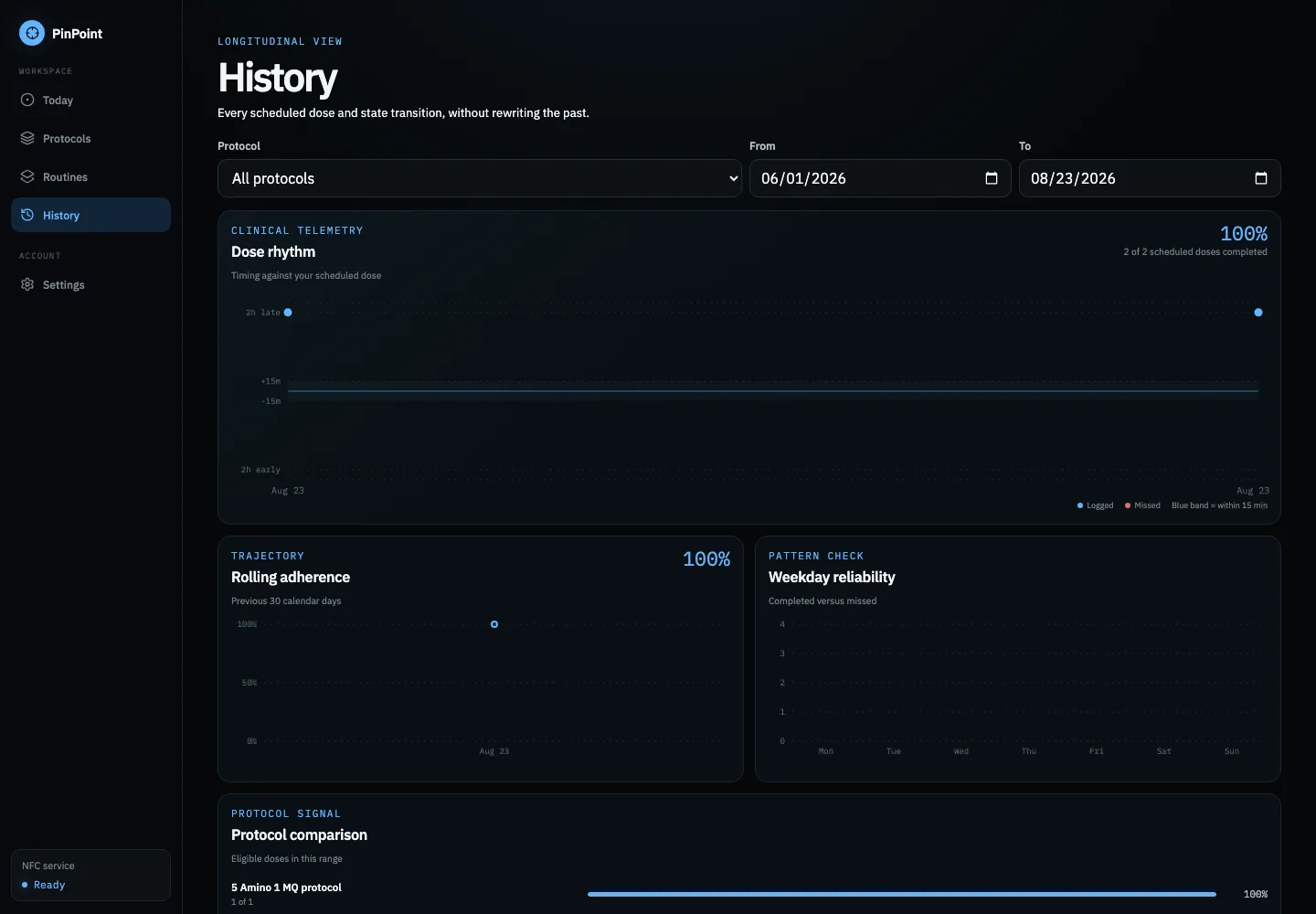Click the right logged dose point on Dose rhythm chart

click(1258, 313)
